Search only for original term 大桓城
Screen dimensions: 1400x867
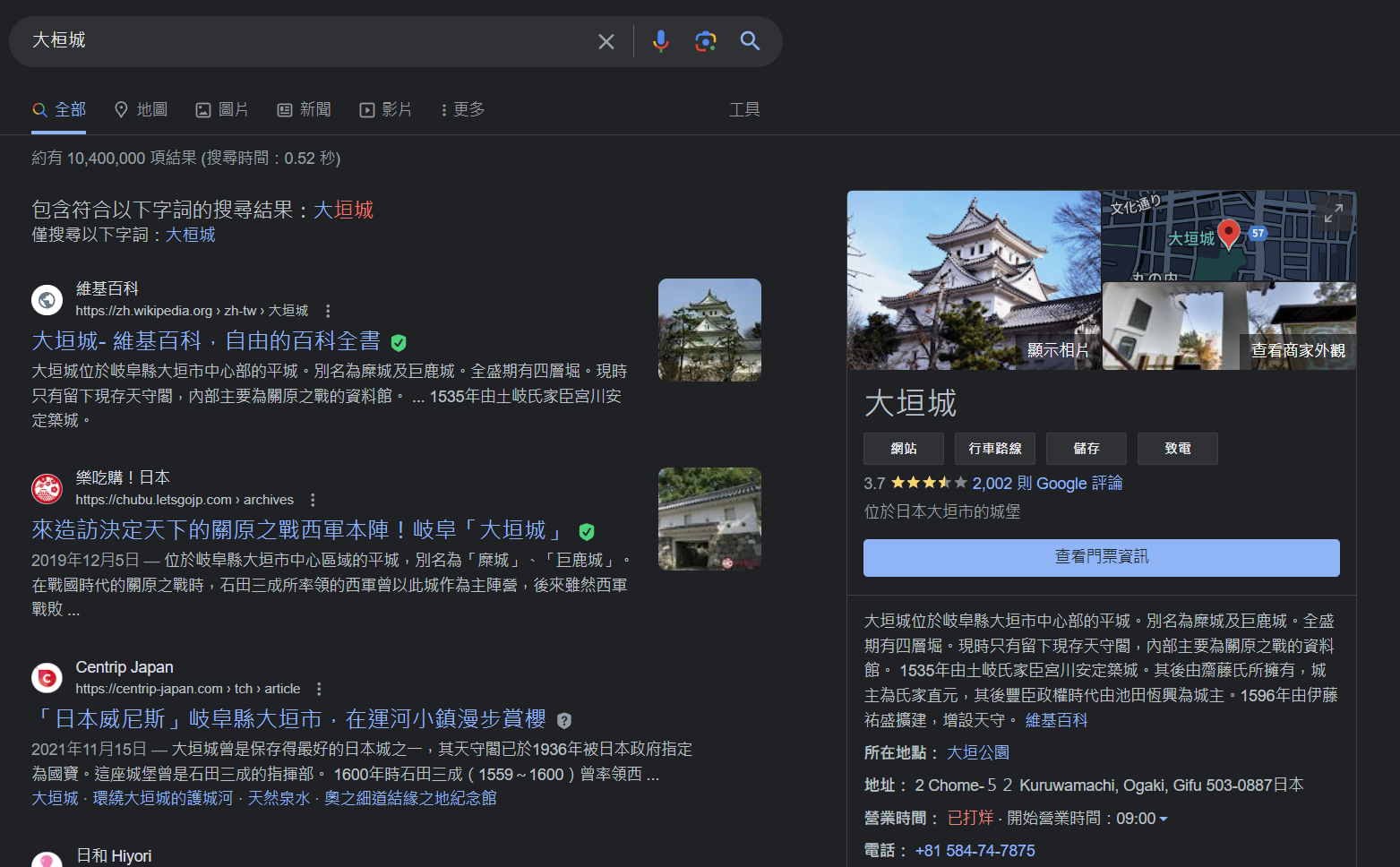pos(190,235)
